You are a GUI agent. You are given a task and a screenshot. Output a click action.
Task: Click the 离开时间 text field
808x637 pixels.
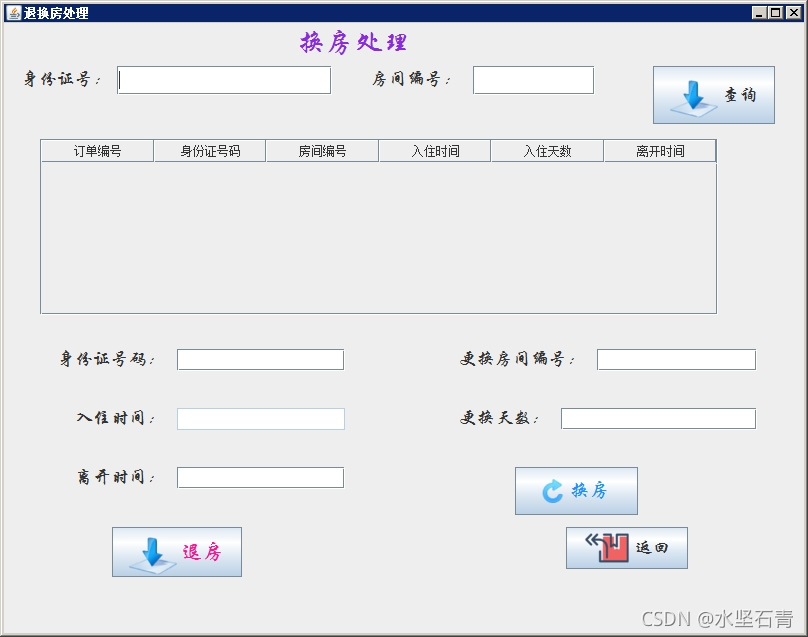260,477
